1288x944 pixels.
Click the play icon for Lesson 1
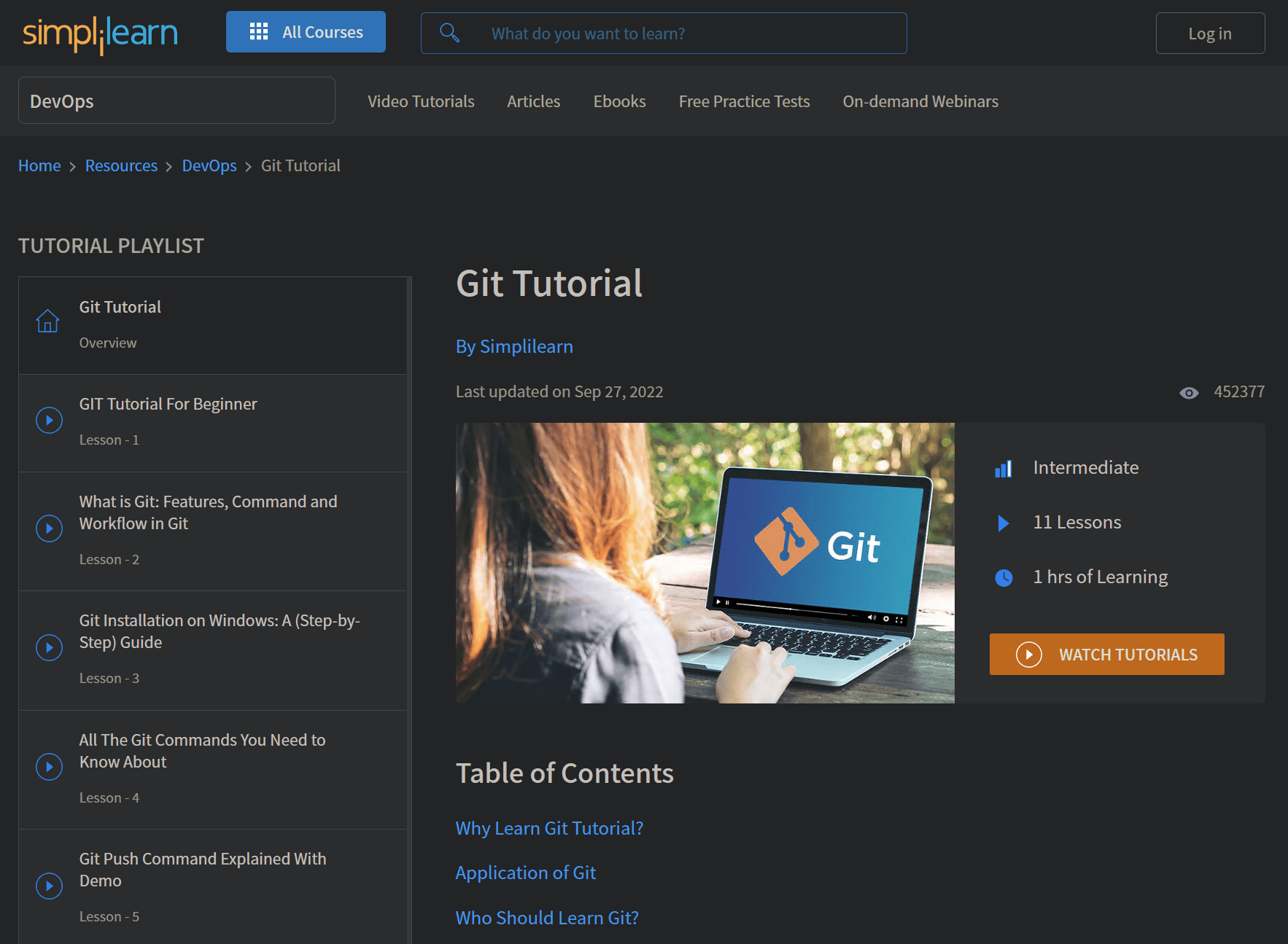49,420
